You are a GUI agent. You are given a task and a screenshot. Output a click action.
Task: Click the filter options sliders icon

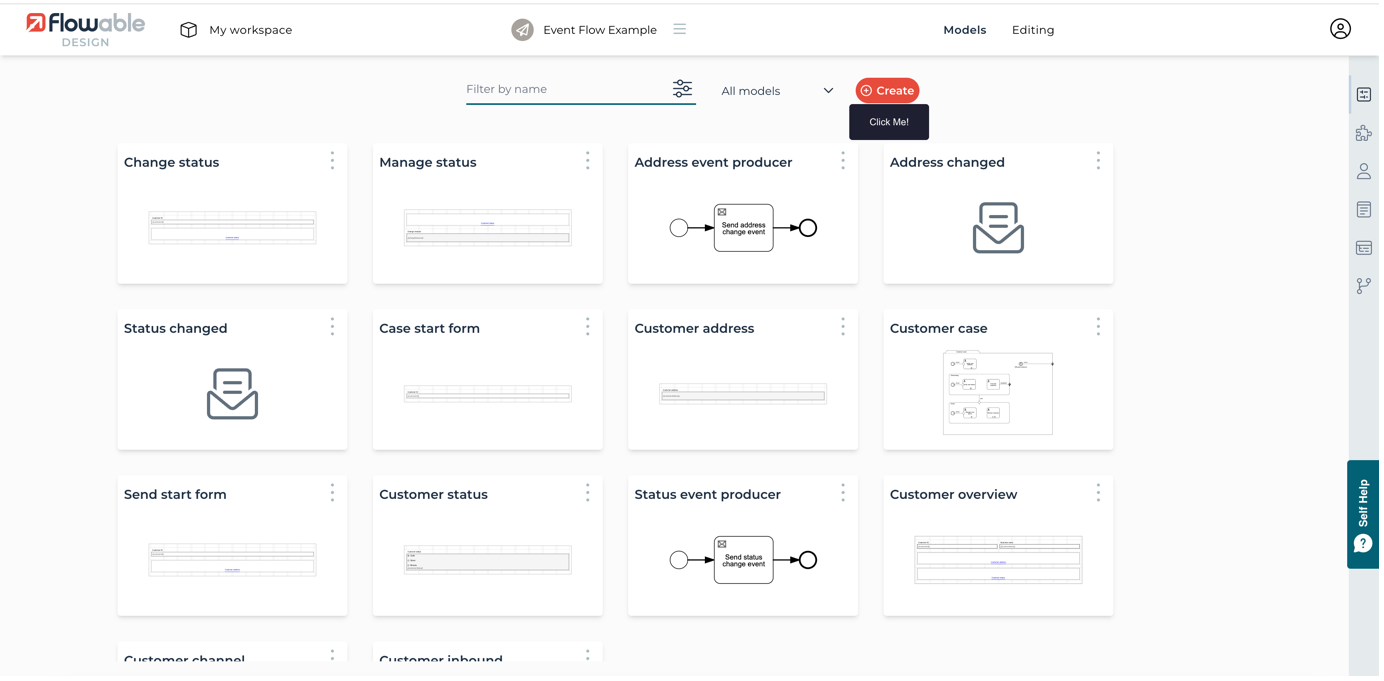[x=682, y=89]
